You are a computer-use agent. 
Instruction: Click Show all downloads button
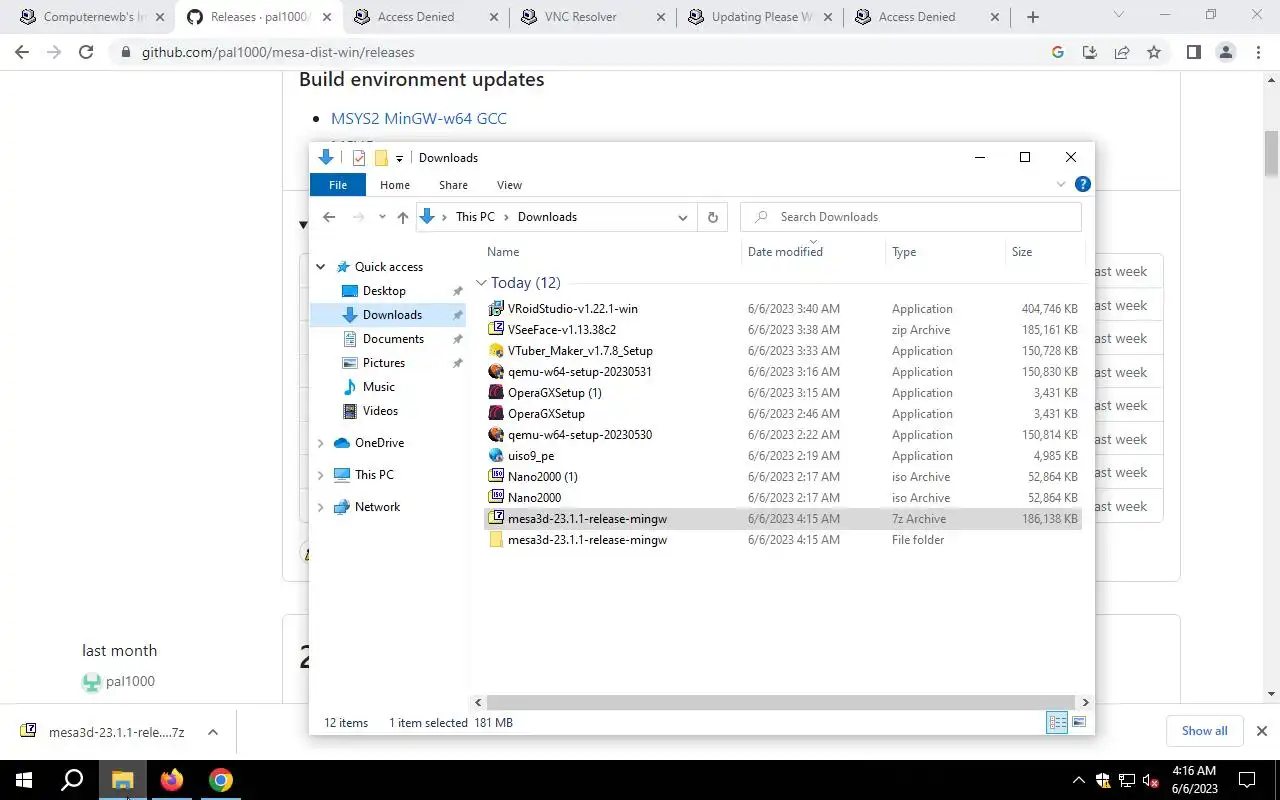coord(1204,731)
